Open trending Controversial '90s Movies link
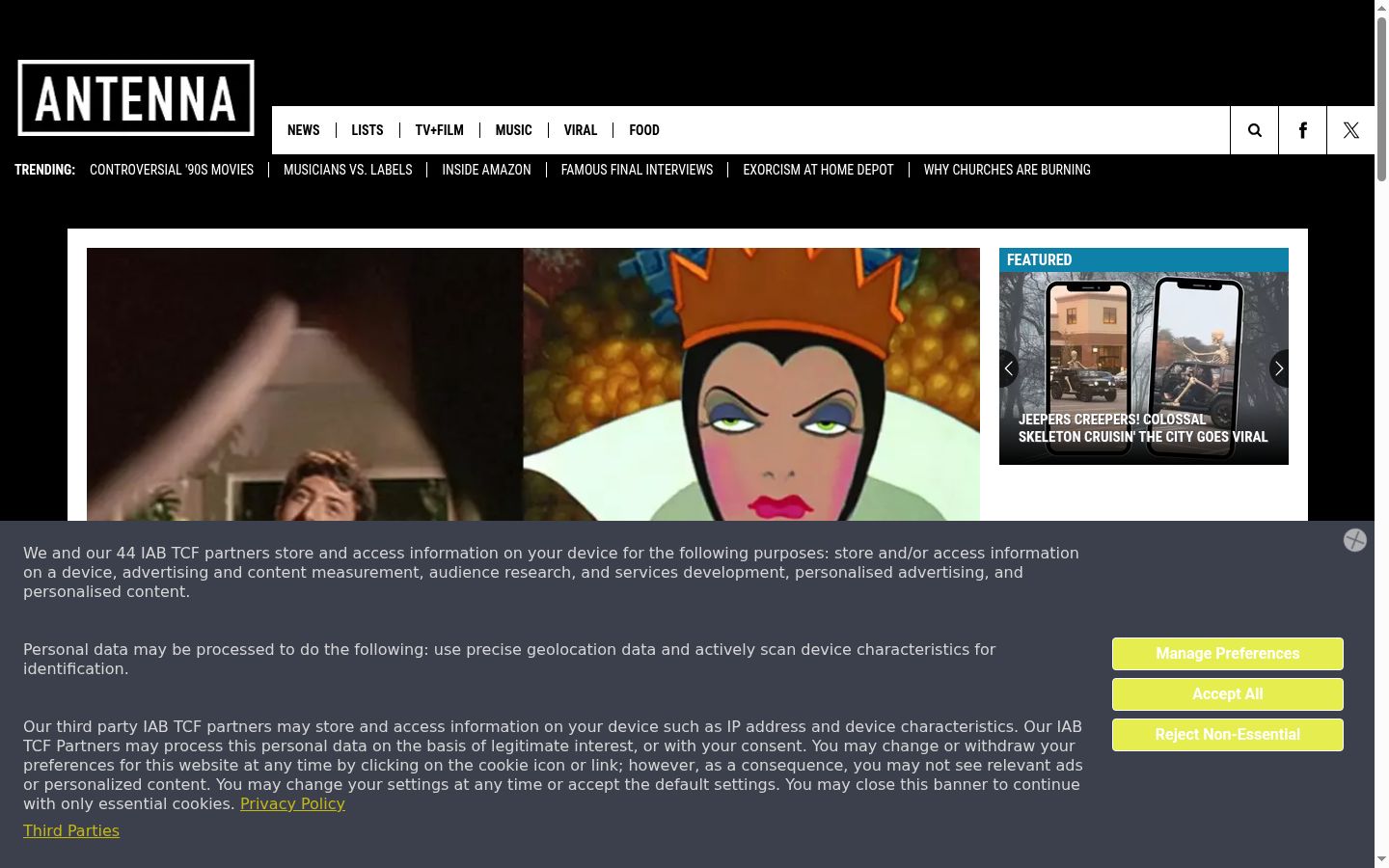 [x=172, y=170]
